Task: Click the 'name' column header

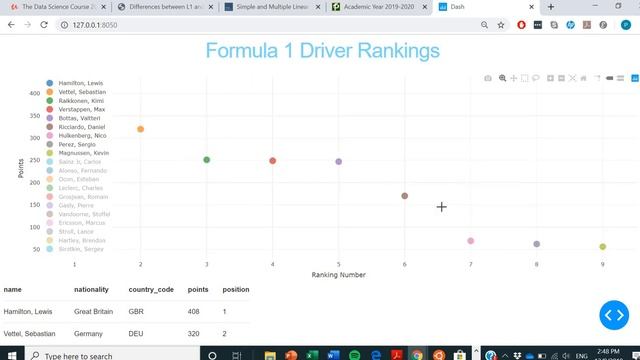Action: 13,289
